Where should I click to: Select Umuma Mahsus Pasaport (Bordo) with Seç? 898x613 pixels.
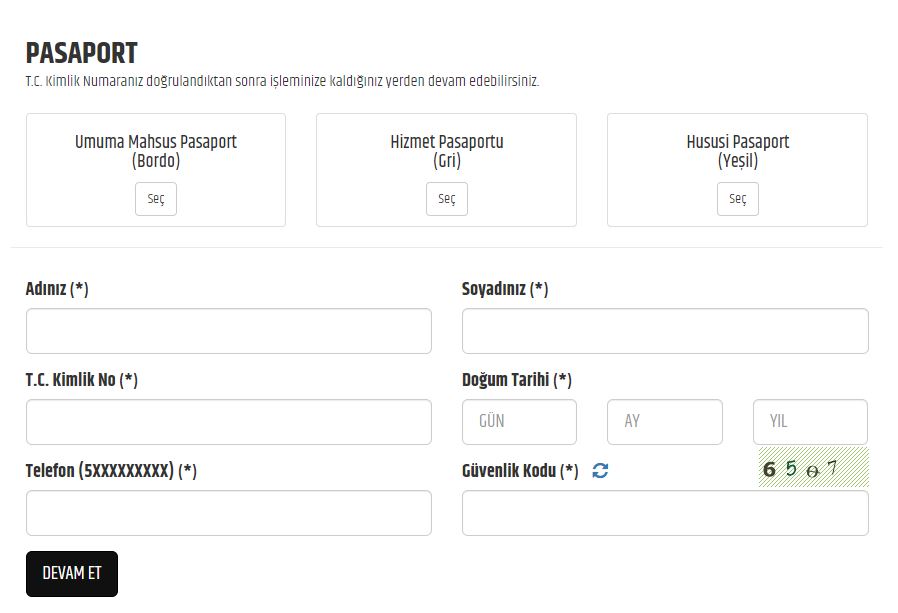[x=156, y=199]
